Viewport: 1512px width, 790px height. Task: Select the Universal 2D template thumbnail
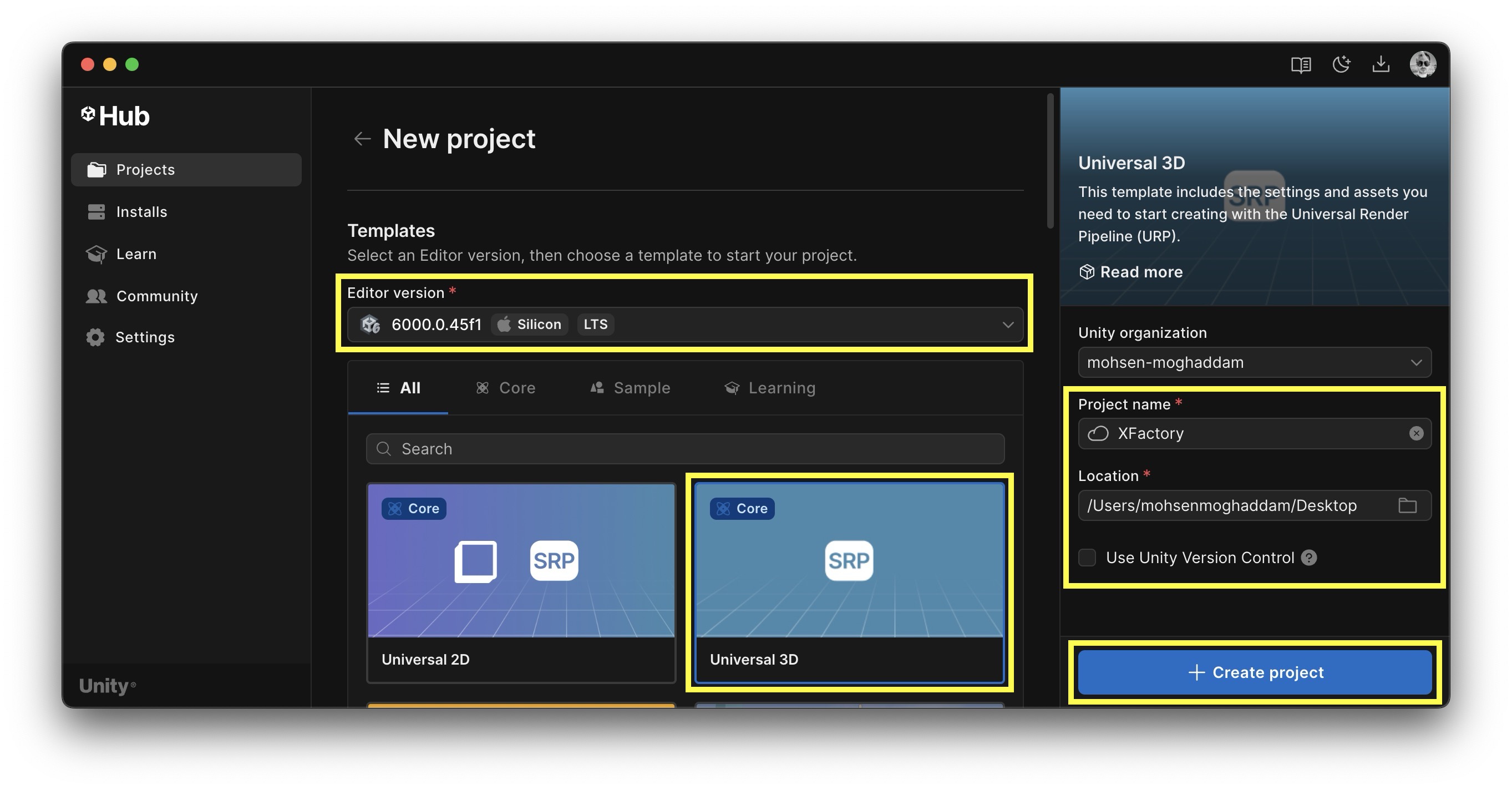pyautogui.click(x=521, y=560)
